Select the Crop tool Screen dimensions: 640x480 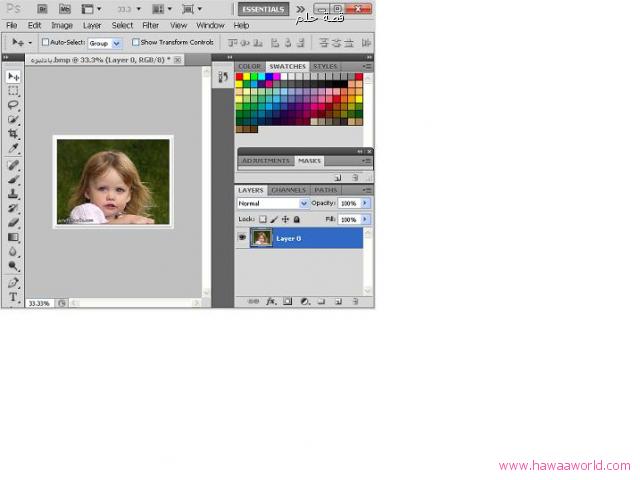(x=14, y=134)
